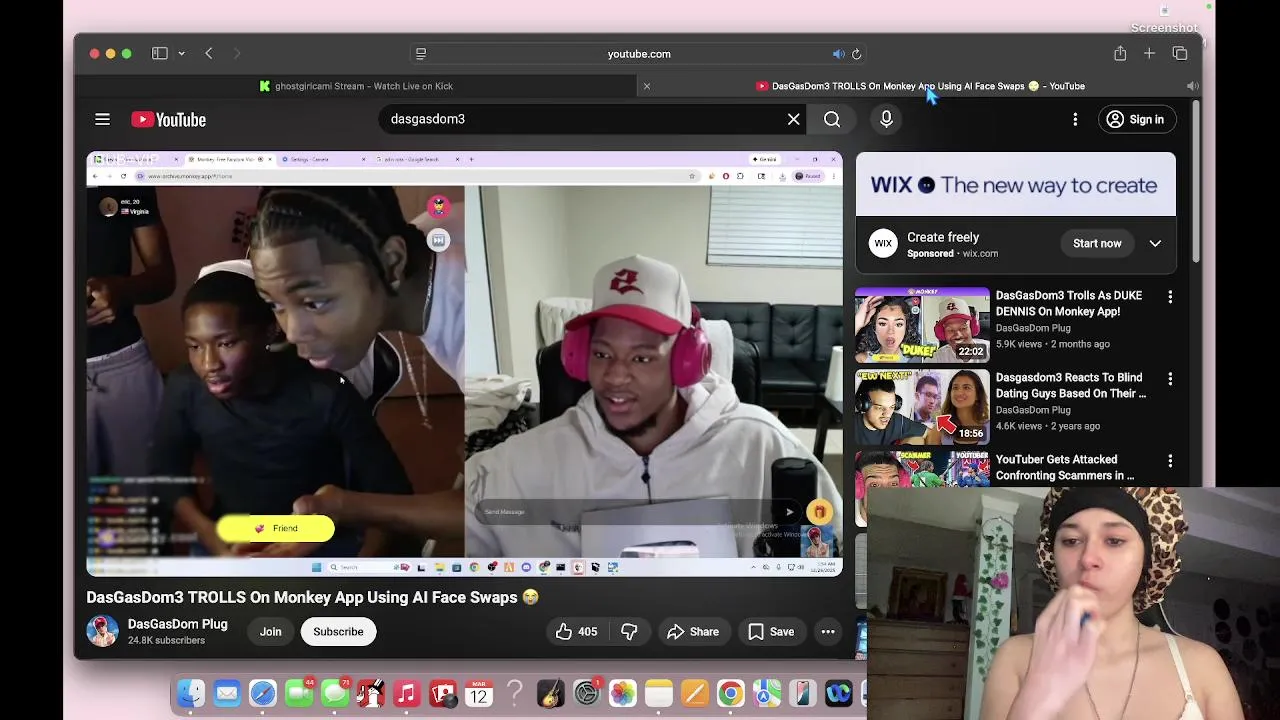This screenshot has width=1280, height=720.
Task: Click the main video player
Action: pyautogui.click(x=464, y=364)
